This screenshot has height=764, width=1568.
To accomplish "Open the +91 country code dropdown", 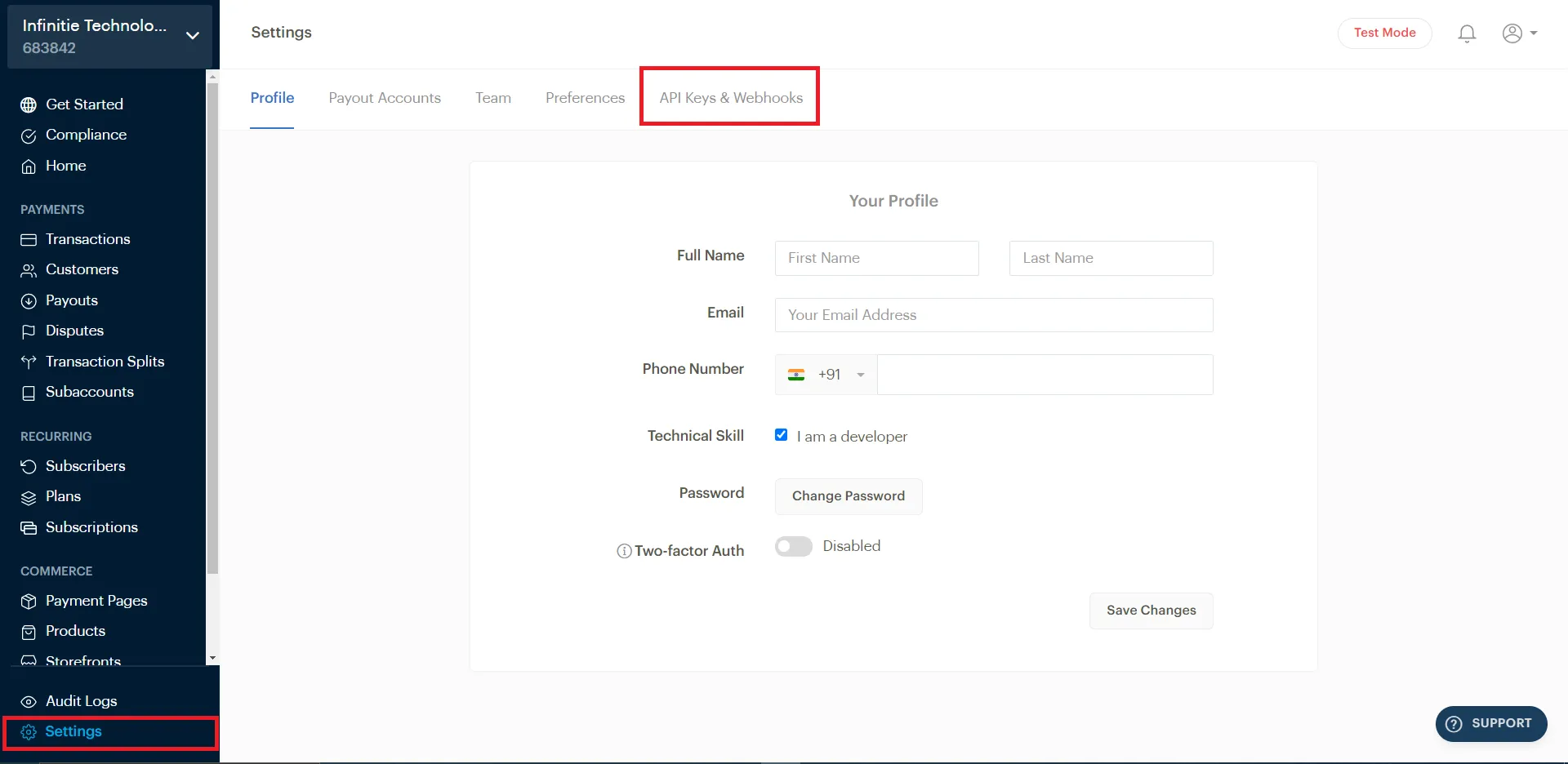I will (826, 374).
